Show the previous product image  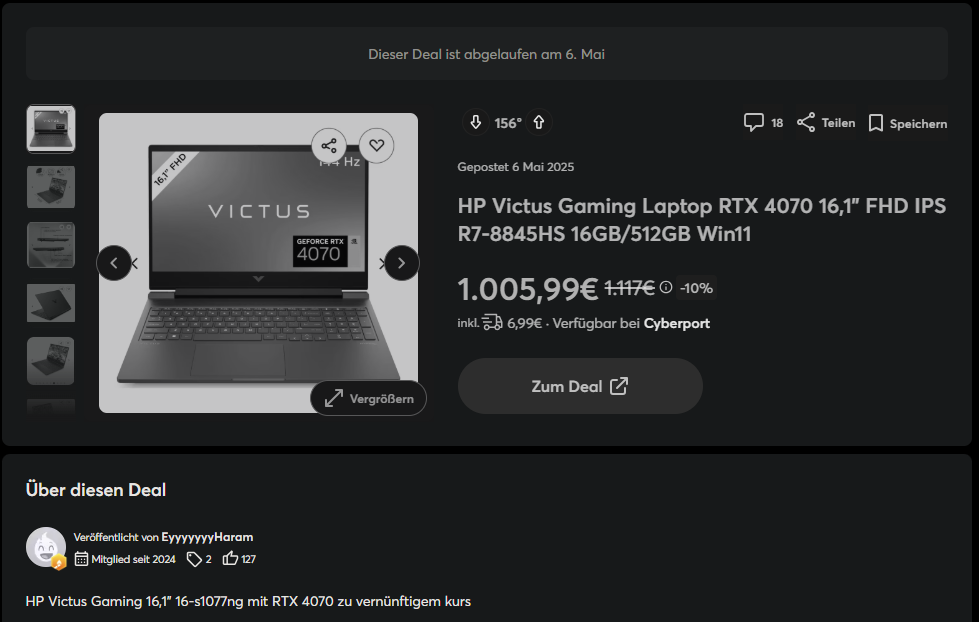pyautogui.click(x=114, y=263)
